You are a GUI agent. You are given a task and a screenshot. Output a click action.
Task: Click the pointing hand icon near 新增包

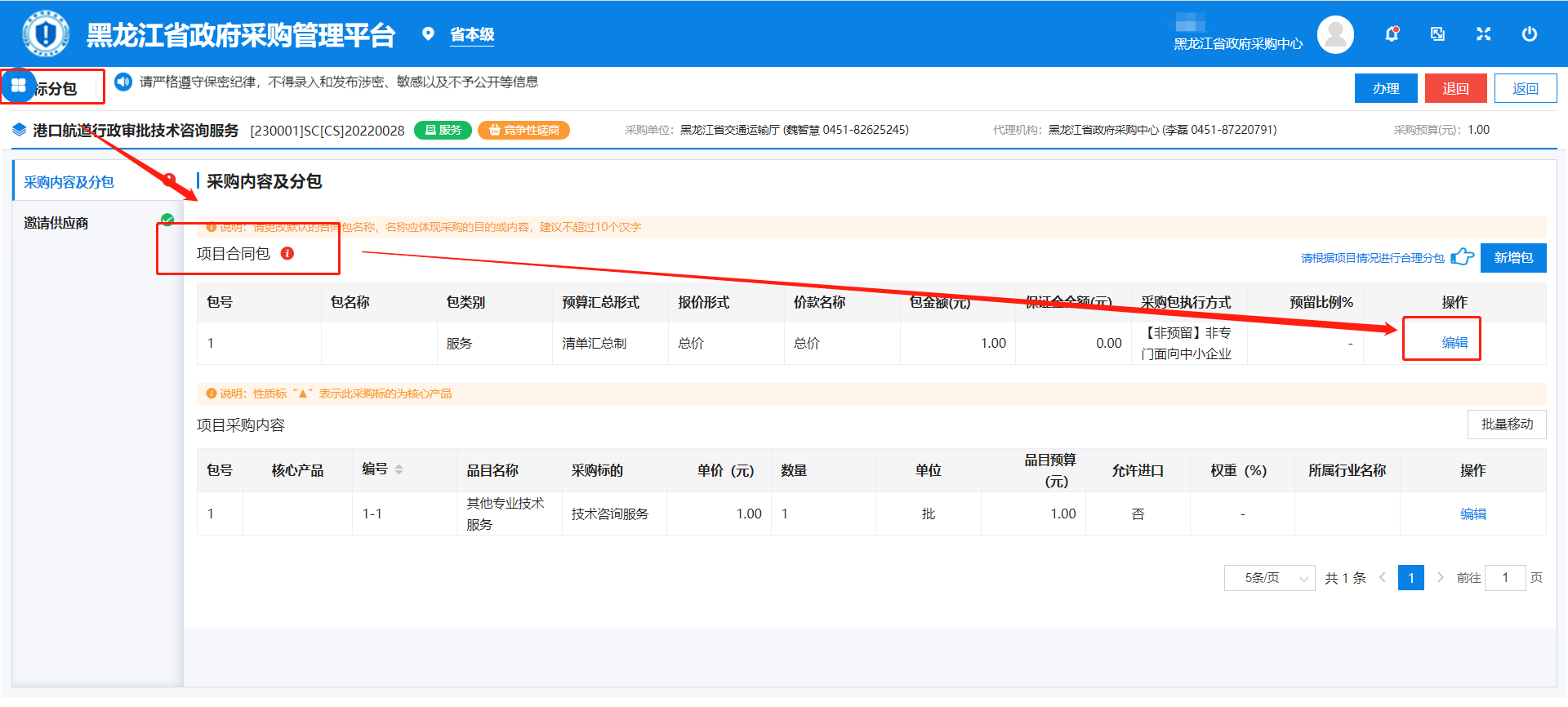pyautogui.click(x=1462, y=257)
